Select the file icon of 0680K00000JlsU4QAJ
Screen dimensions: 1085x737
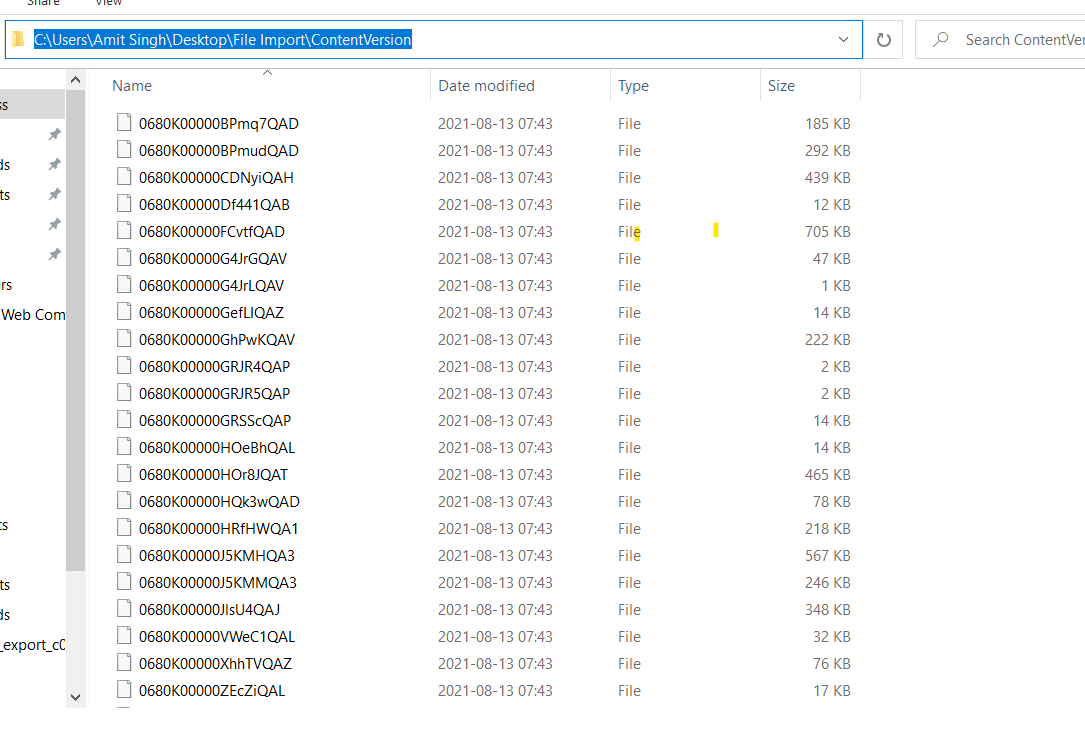coord(124,608)
